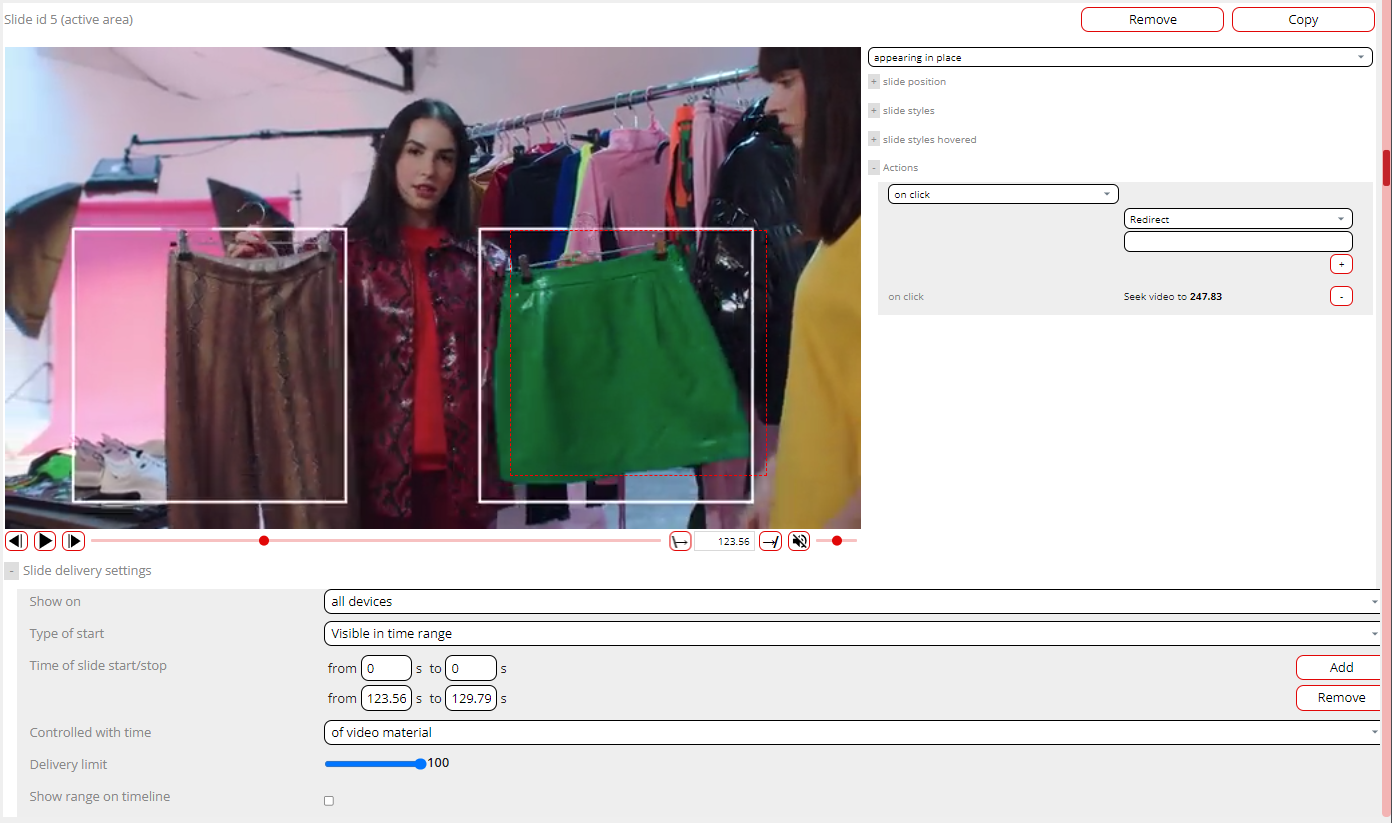Image resolution: width=1392 pixels, height=823 pixels.
Task: Enable the Show range on timeline checkbox
Action: click(329, 801)
